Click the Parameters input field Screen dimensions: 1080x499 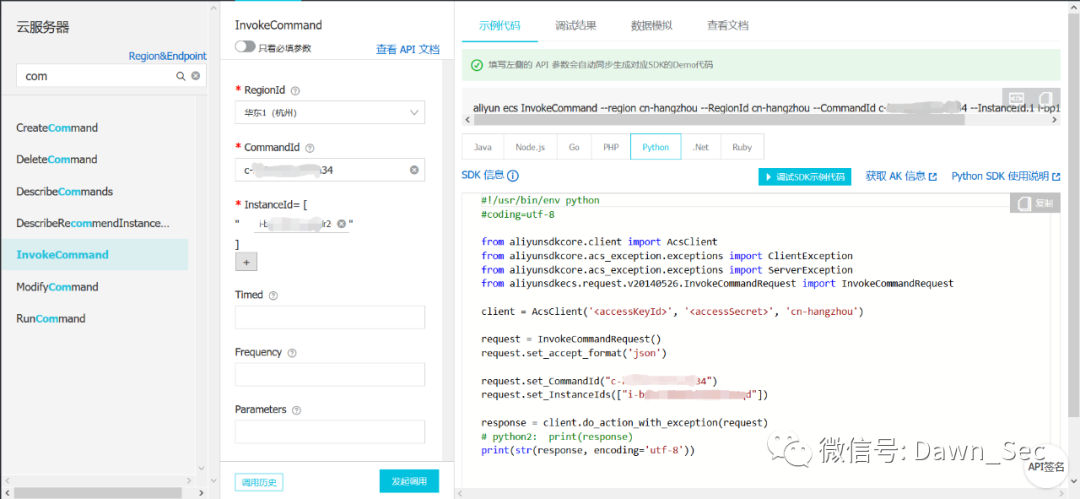tap(330, 431)
